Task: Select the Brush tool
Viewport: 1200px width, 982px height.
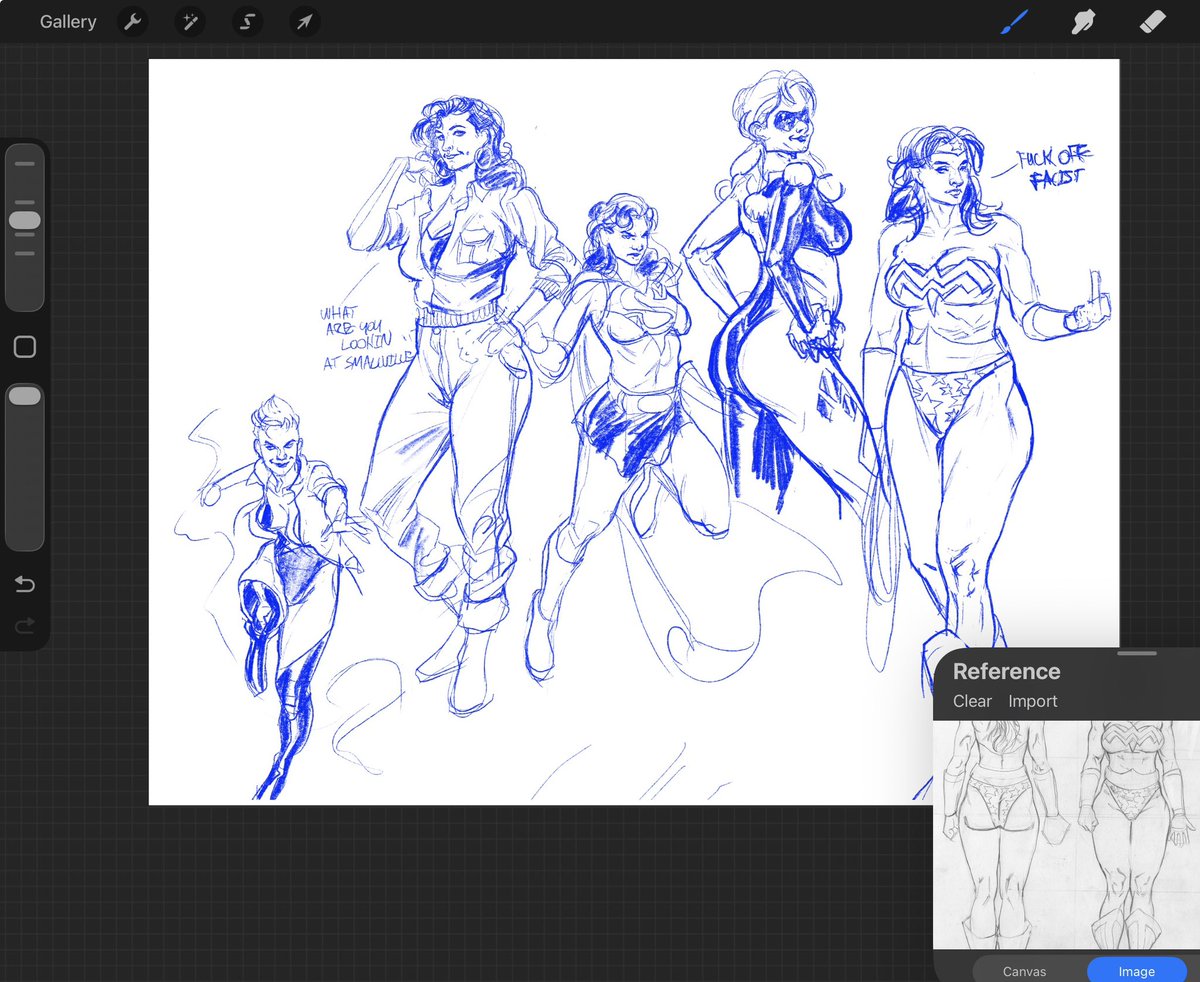Action: (x=1013, y=21)
